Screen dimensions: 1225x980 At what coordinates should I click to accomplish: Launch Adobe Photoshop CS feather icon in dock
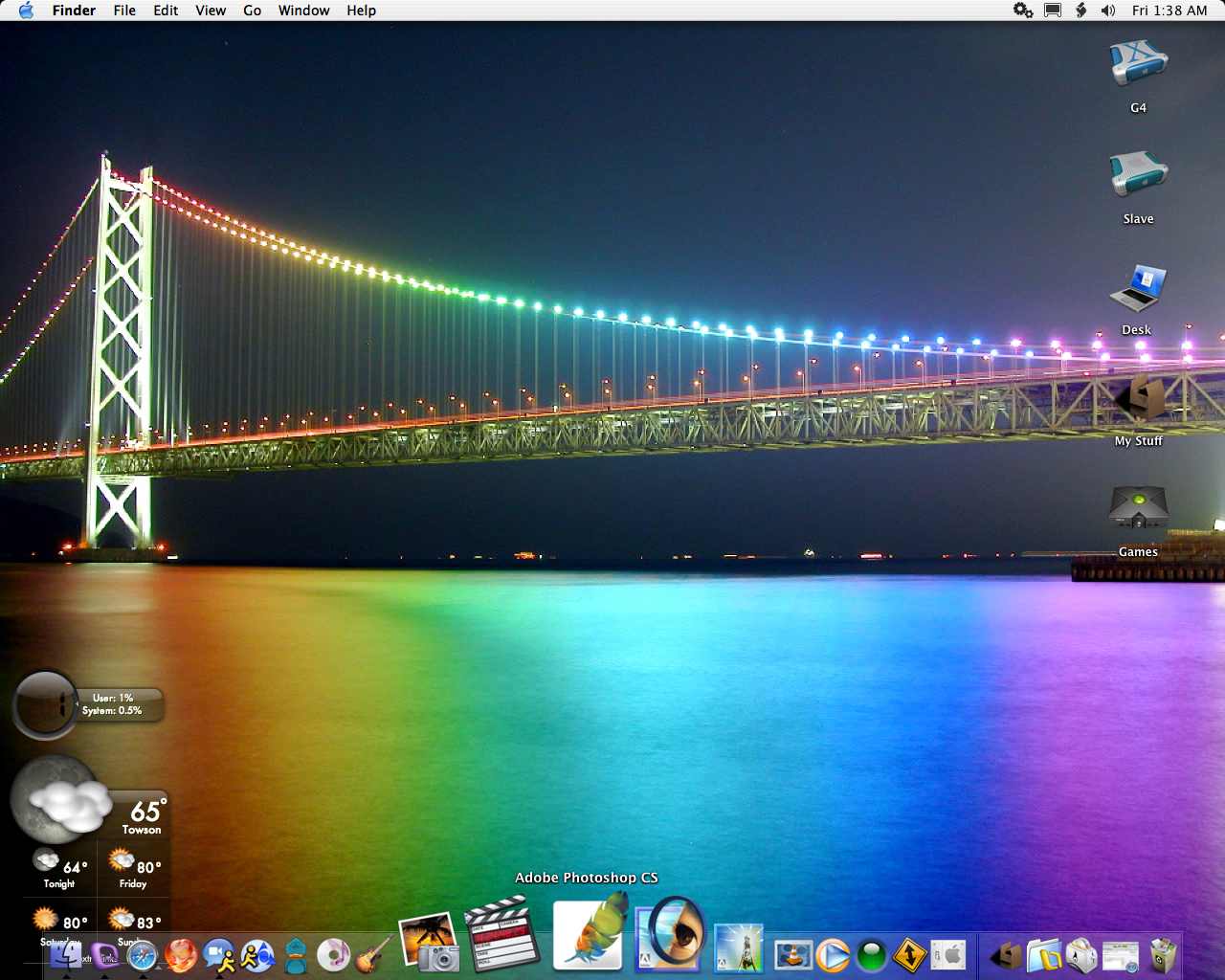tap(589, 932)
